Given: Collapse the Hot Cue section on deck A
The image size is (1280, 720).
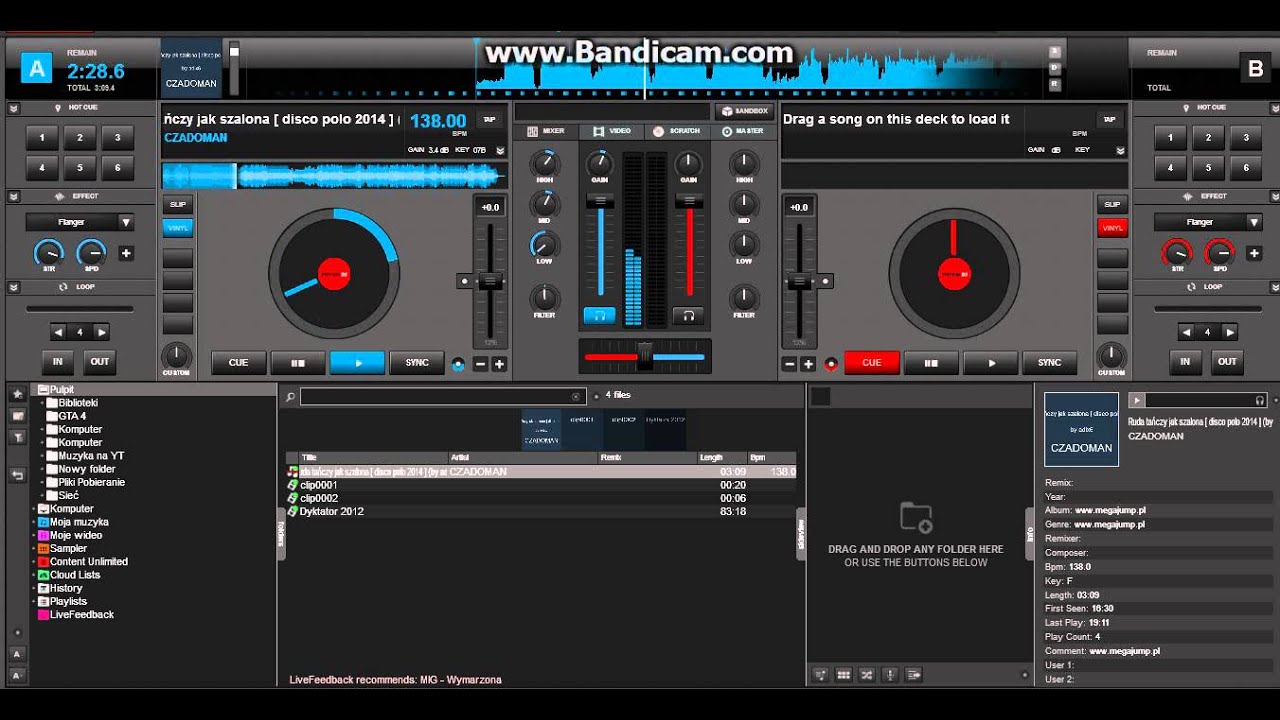Looking at the screenshot, I should [x=14, y=108].
